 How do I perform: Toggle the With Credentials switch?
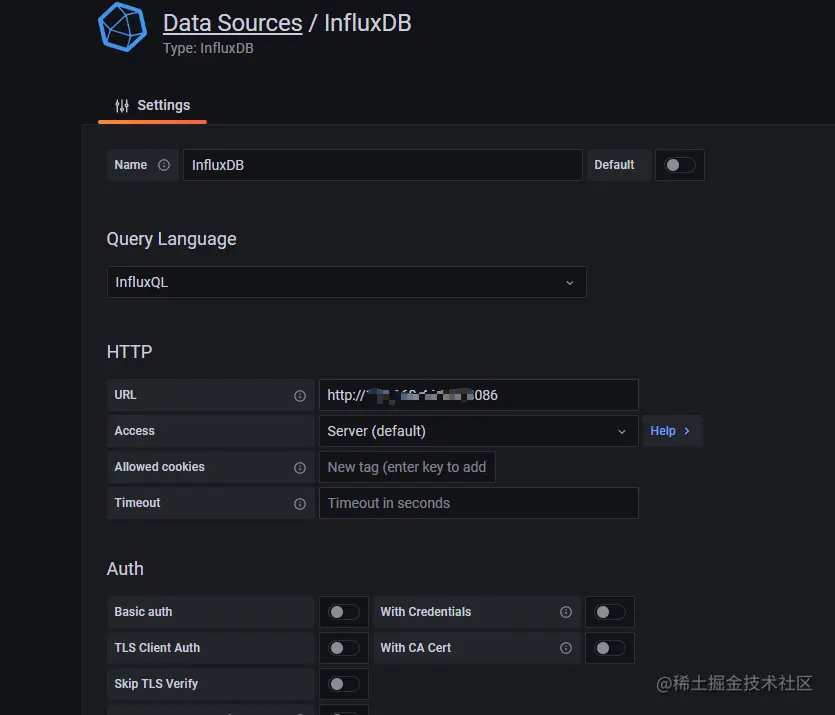610,612
